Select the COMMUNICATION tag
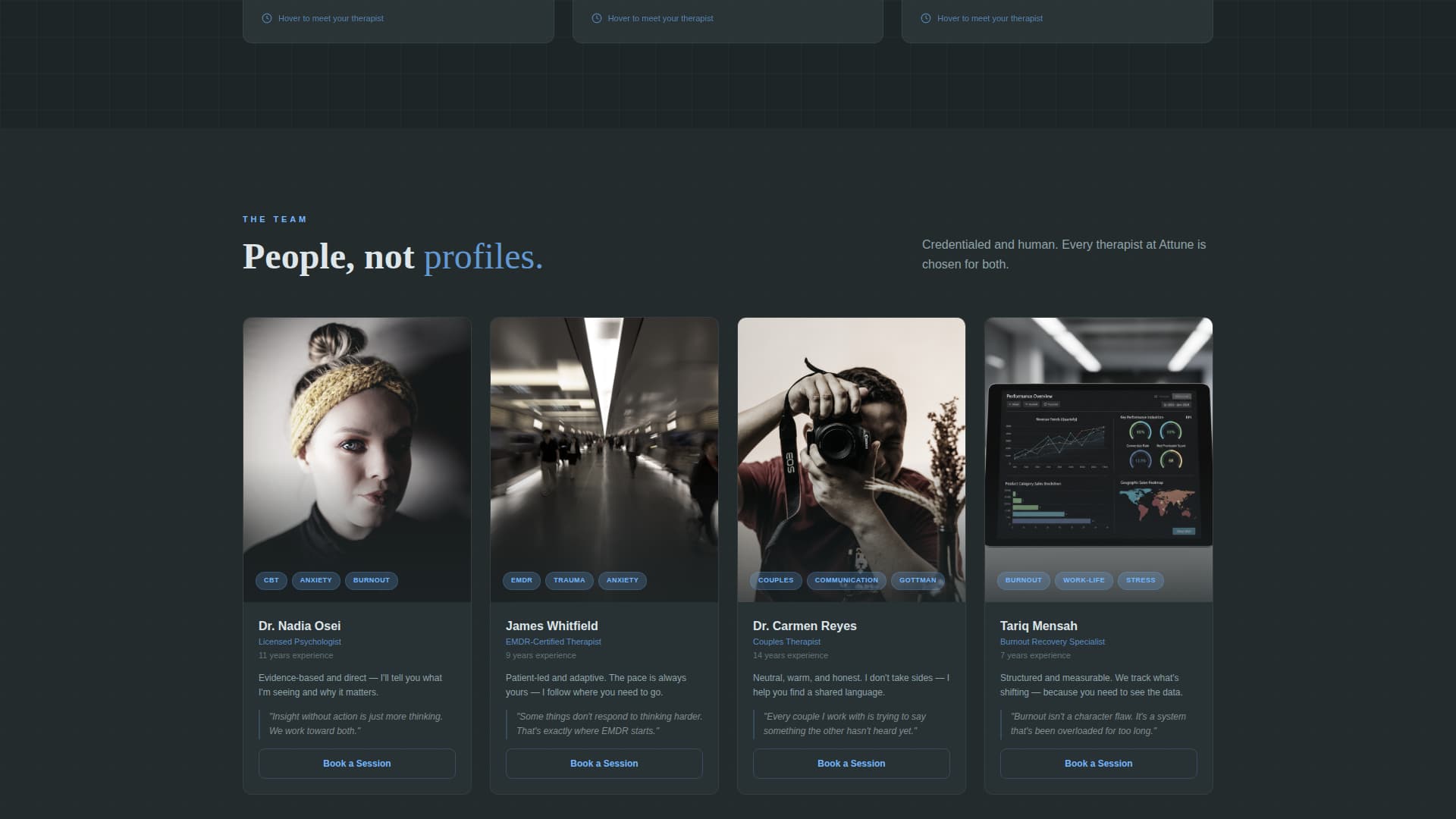This screenshot has width=1456, height=819. tap(845, 580)
